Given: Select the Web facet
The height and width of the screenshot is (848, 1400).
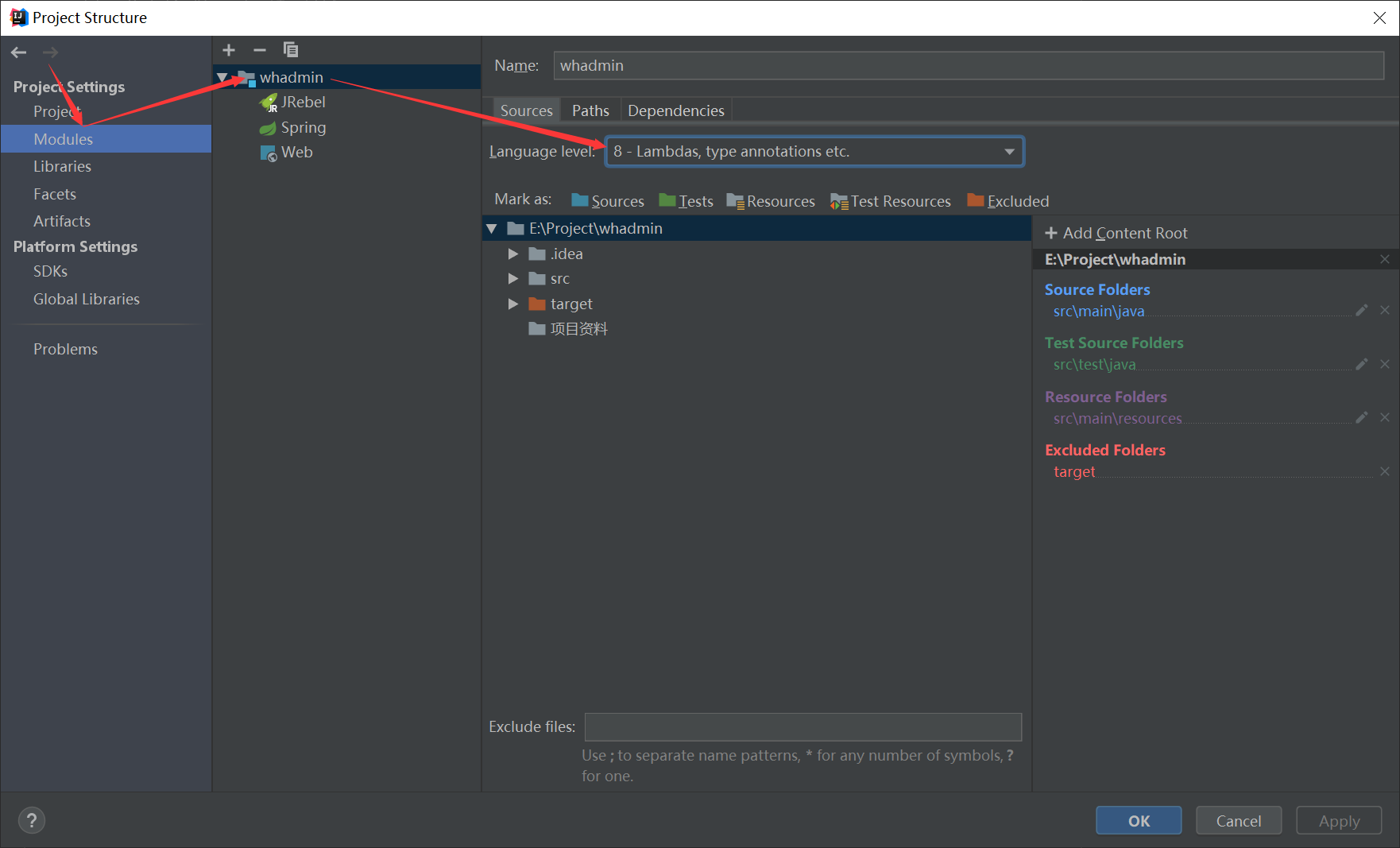Looking at the screenshot, I should 297,152.
